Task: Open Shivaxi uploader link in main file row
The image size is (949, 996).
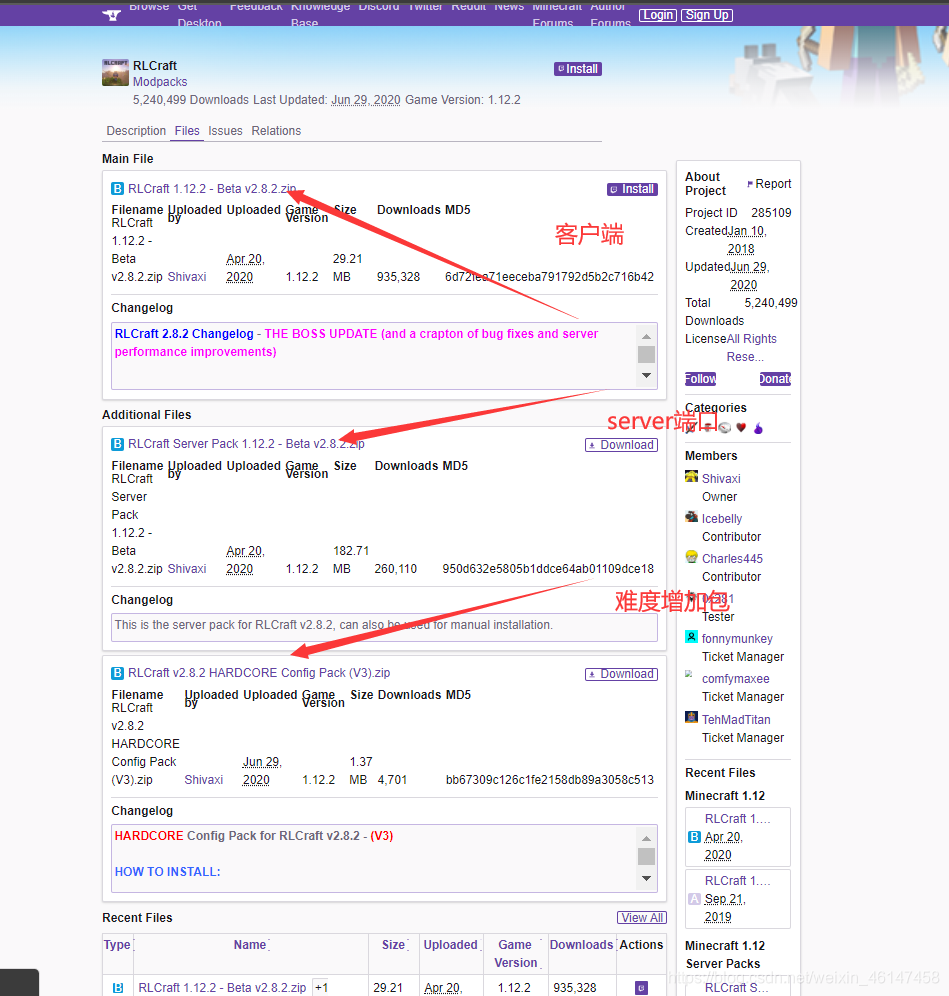Action: click(187, 277)
